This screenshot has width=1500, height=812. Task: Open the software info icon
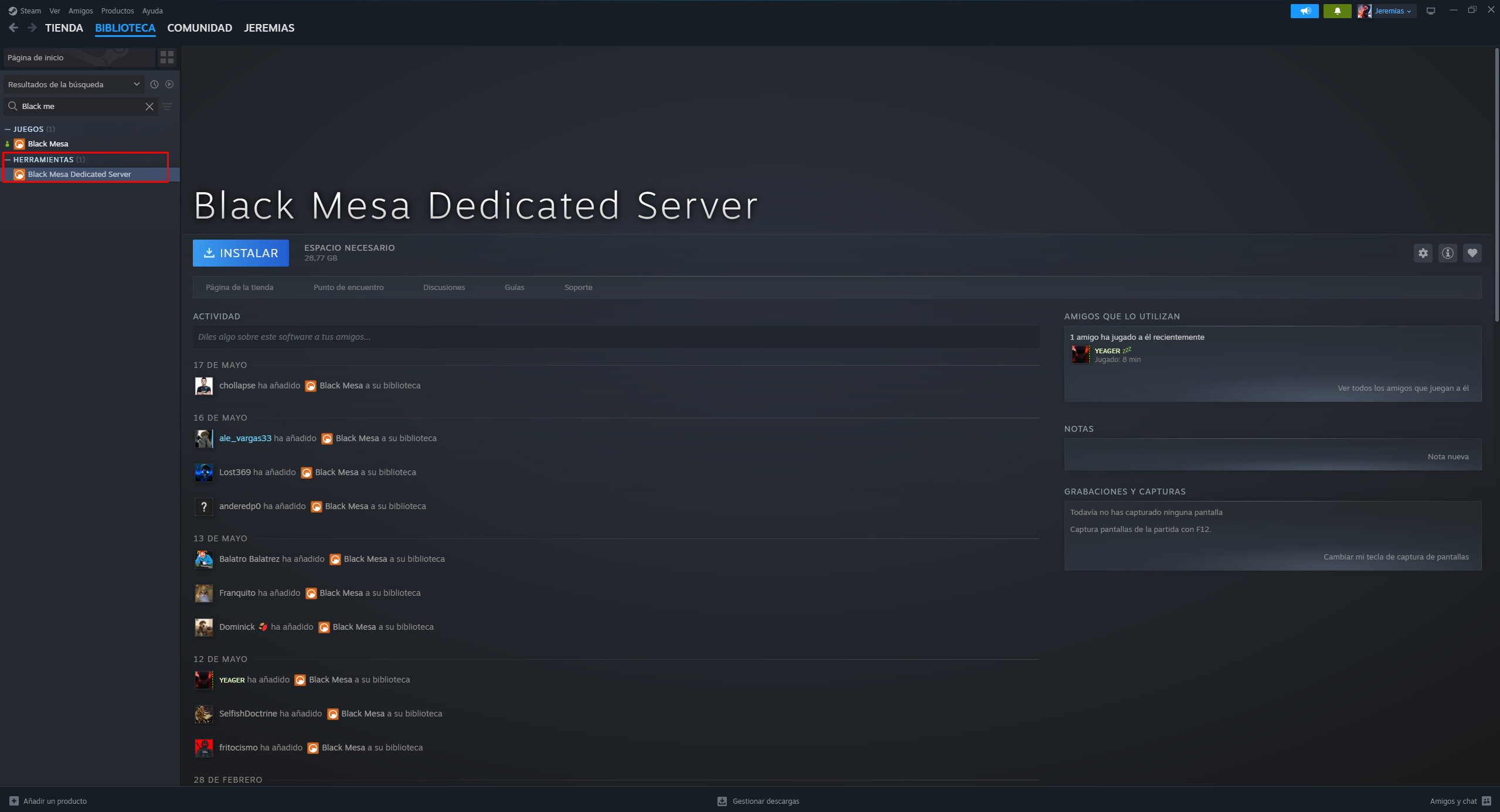[1448, 253]
